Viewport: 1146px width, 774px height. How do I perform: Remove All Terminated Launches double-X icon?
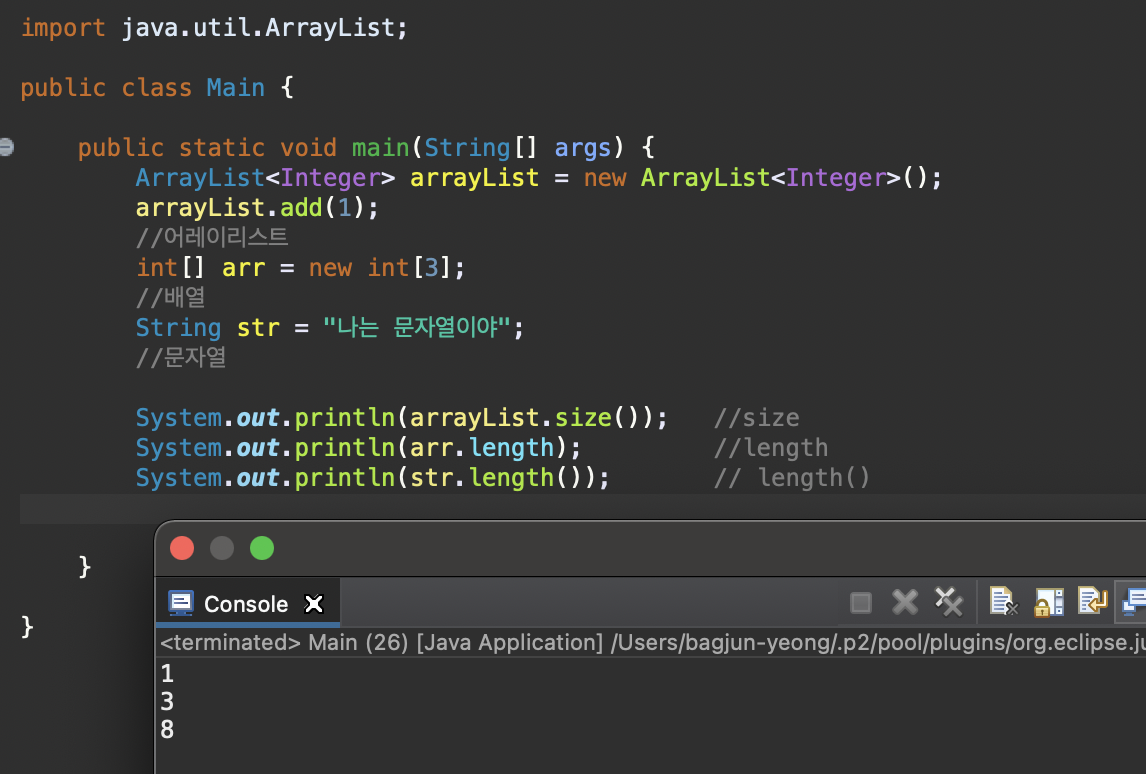point(949,602)
